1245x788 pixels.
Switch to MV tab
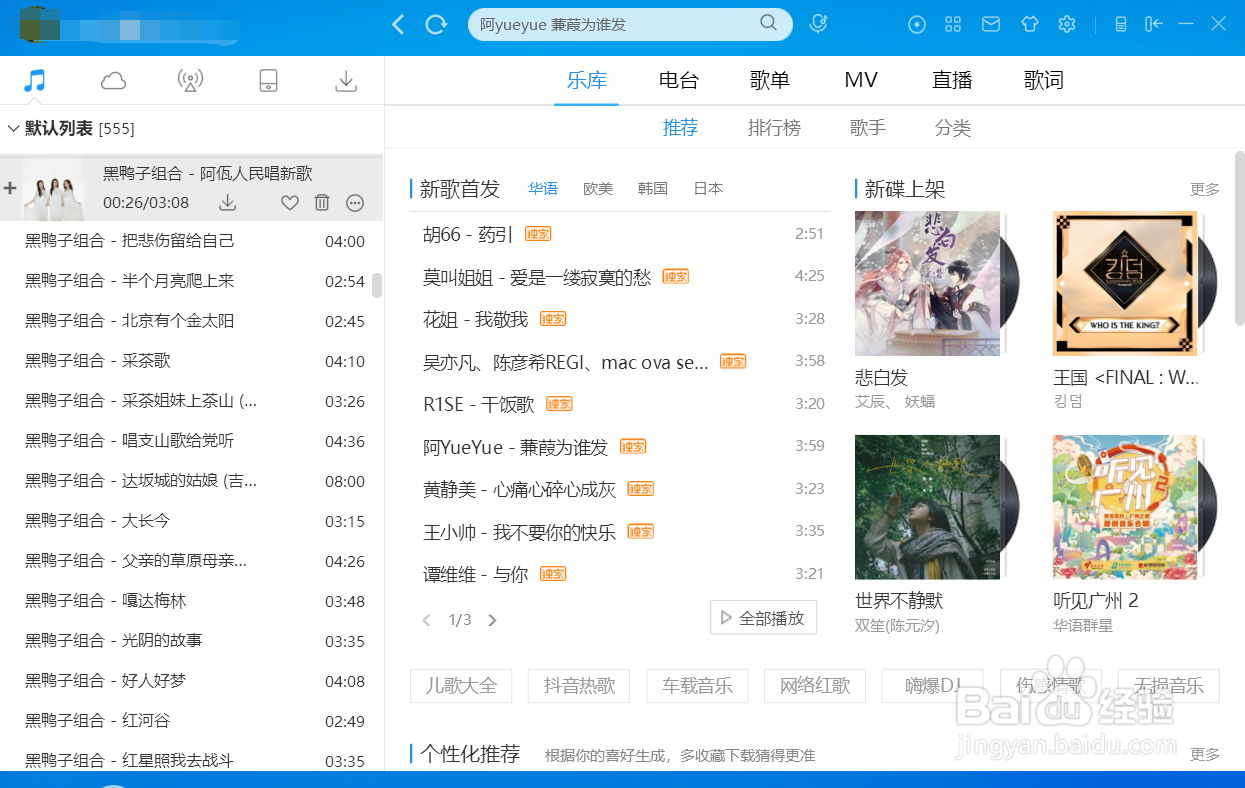tap(861, 80)
